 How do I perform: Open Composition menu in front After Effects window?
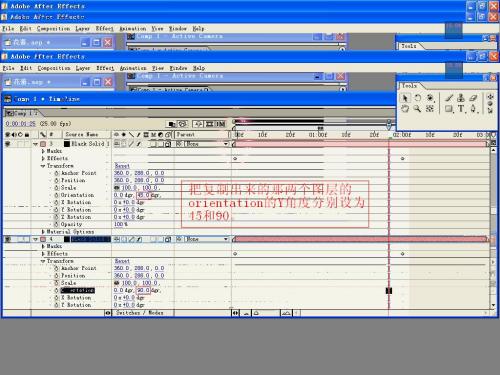54,68
